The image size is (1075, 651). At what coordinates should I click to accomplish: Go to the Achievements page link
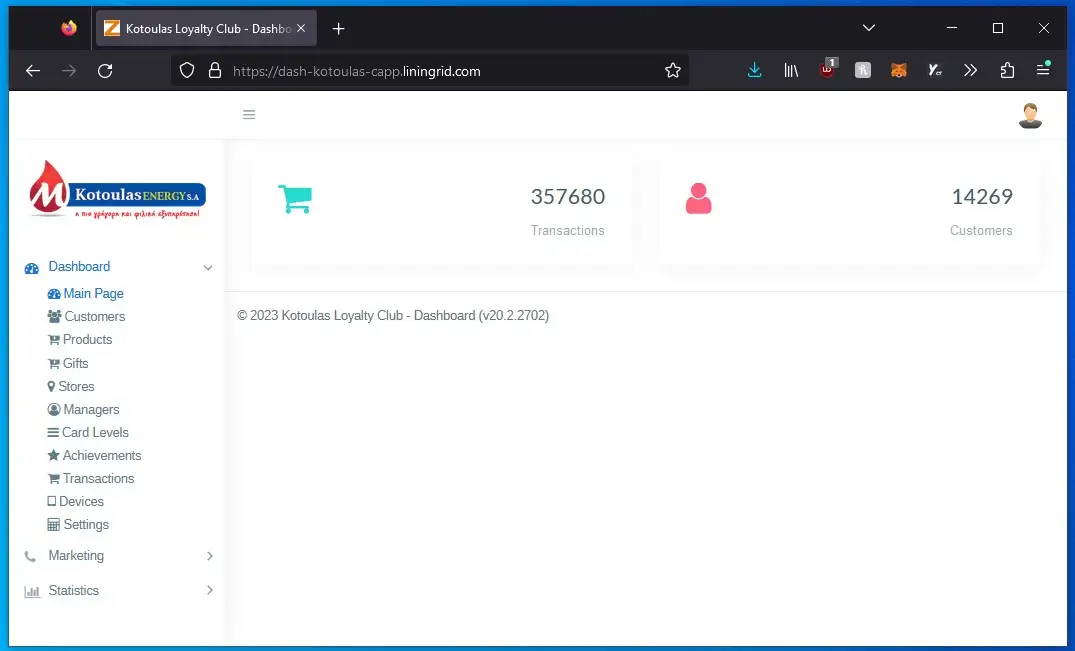coord(101,456)
